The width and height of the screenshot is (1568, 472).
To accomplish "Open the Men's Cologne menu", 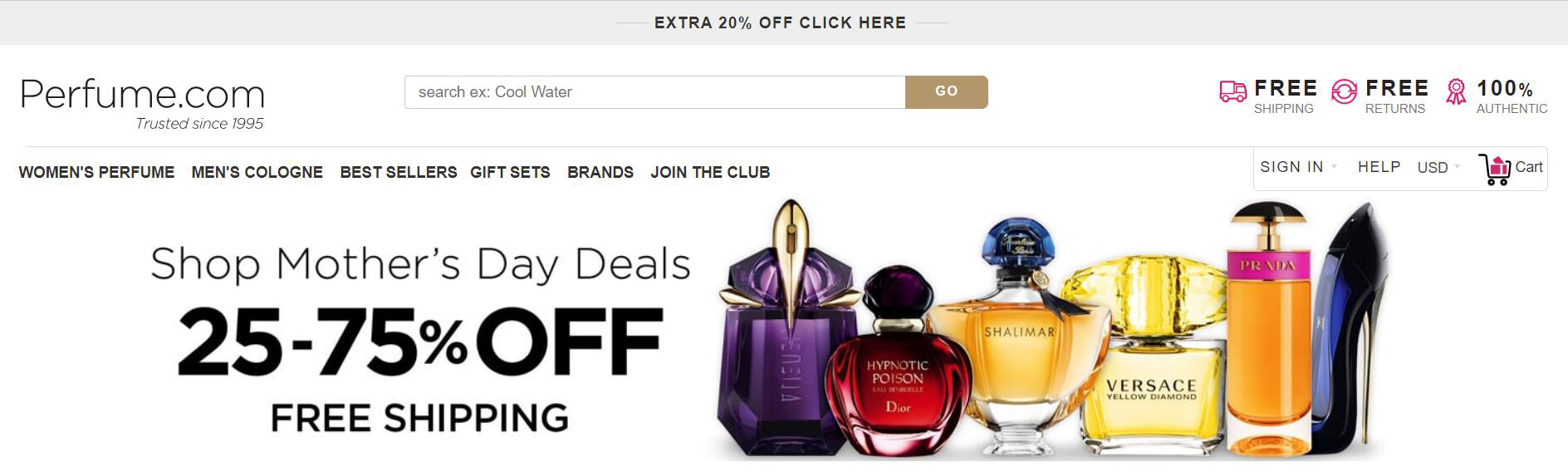I will [x=257, y=172].
